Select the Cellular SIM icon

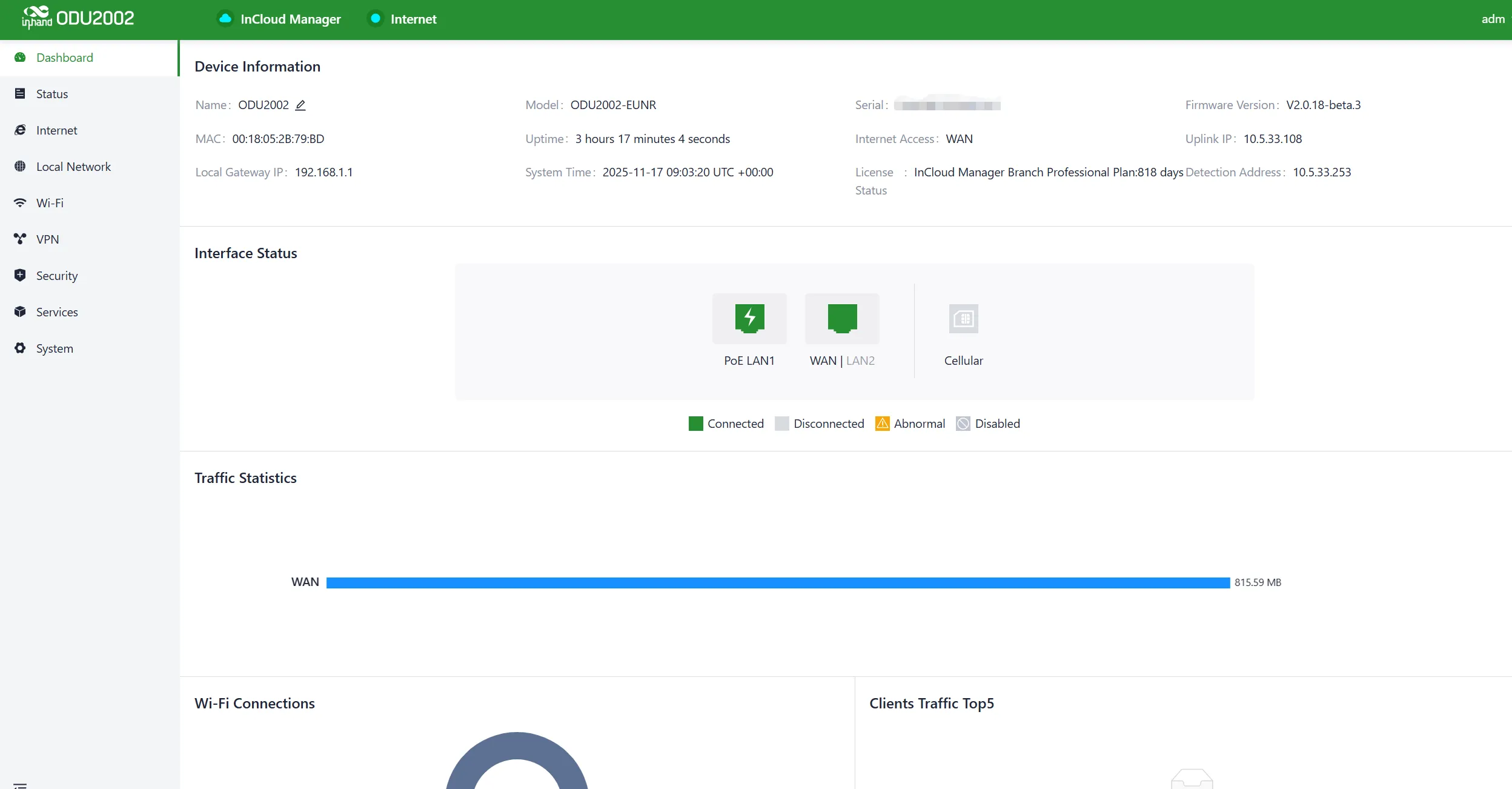coord(963,319)
